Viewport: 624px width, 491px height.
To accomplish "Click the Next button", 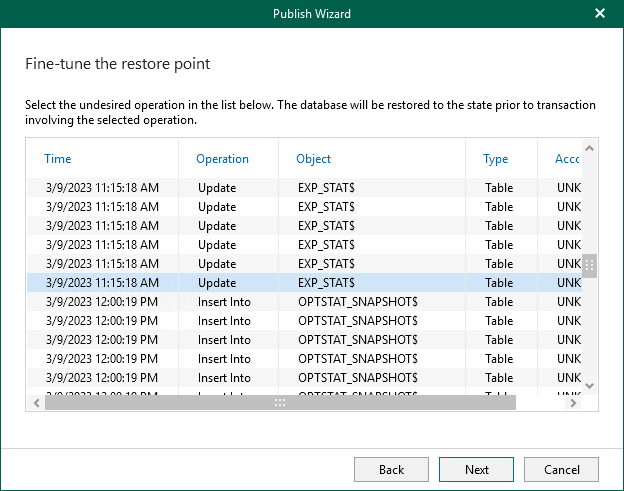I will point(476,469).
